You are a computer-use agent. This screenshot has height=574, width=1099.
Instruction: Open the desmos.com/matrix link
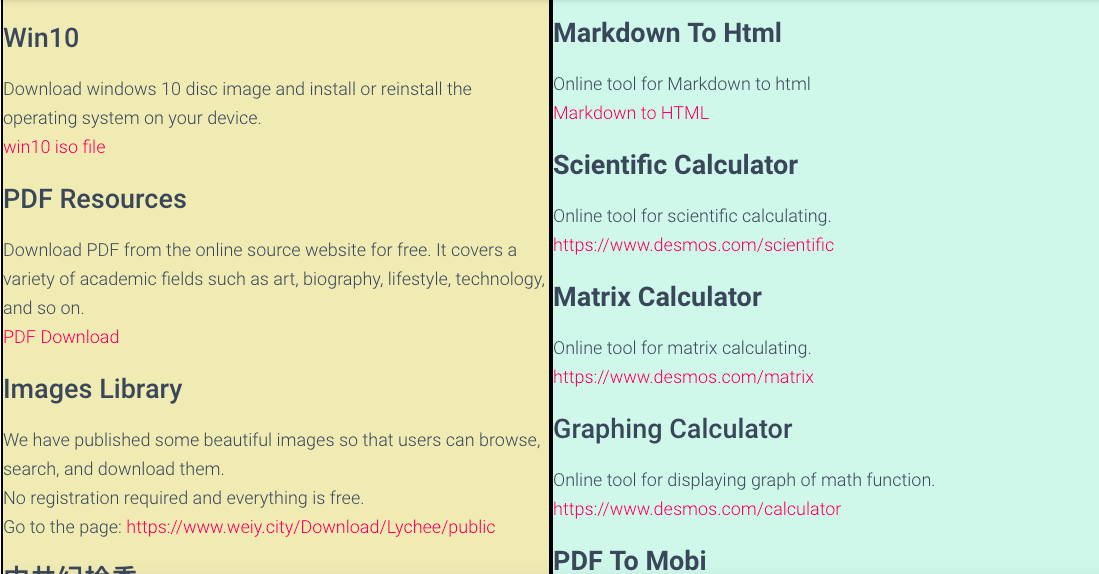683,377
